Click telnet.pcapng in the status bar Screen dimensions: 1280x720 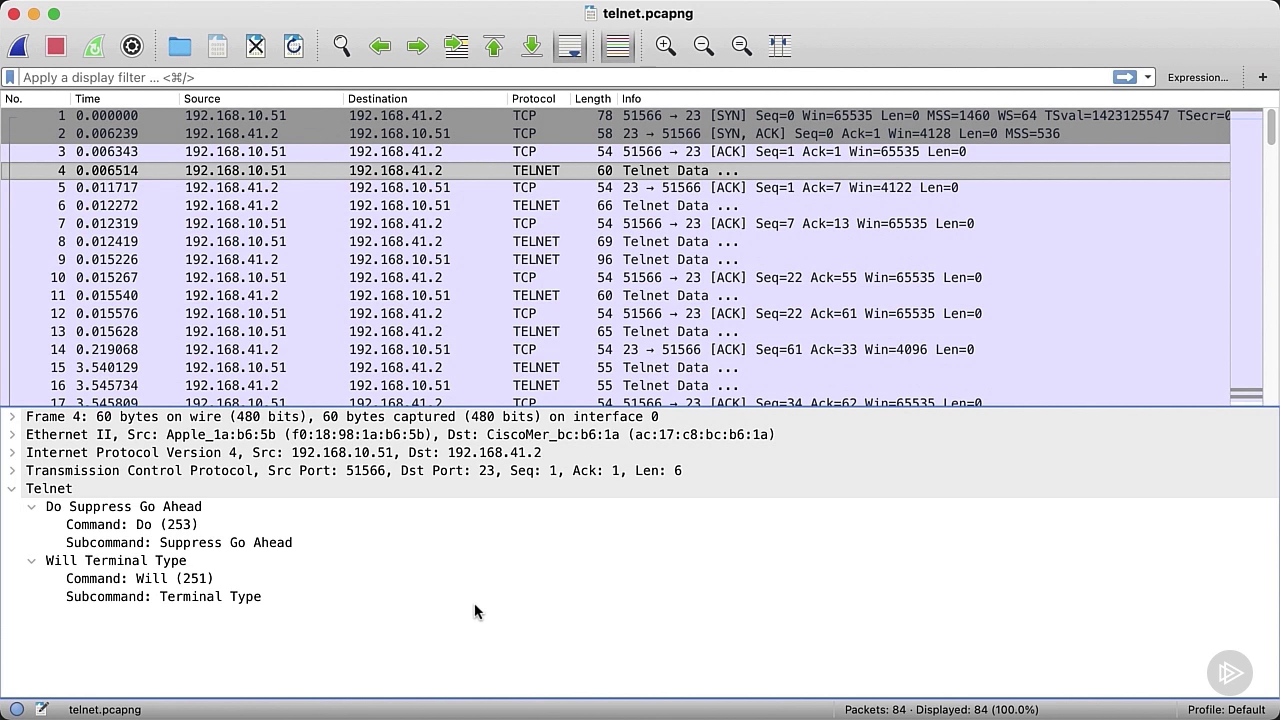tap(105, 710)
